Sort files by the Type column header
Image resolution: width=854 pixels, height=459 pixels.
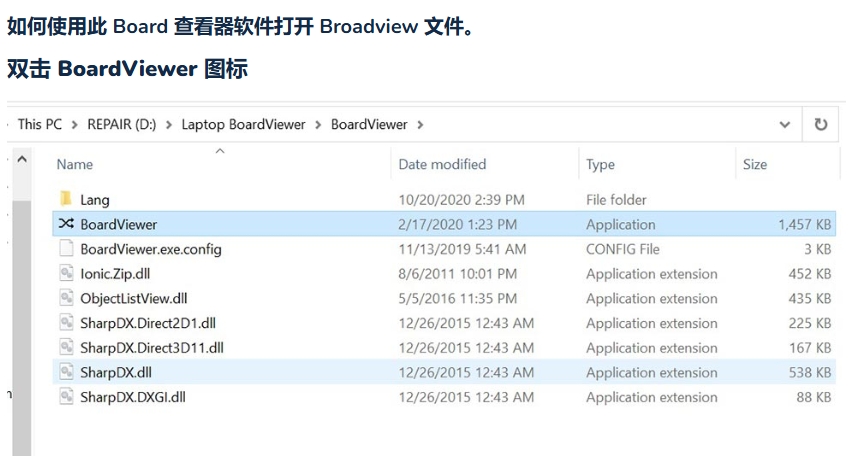(x=600, y=165)
